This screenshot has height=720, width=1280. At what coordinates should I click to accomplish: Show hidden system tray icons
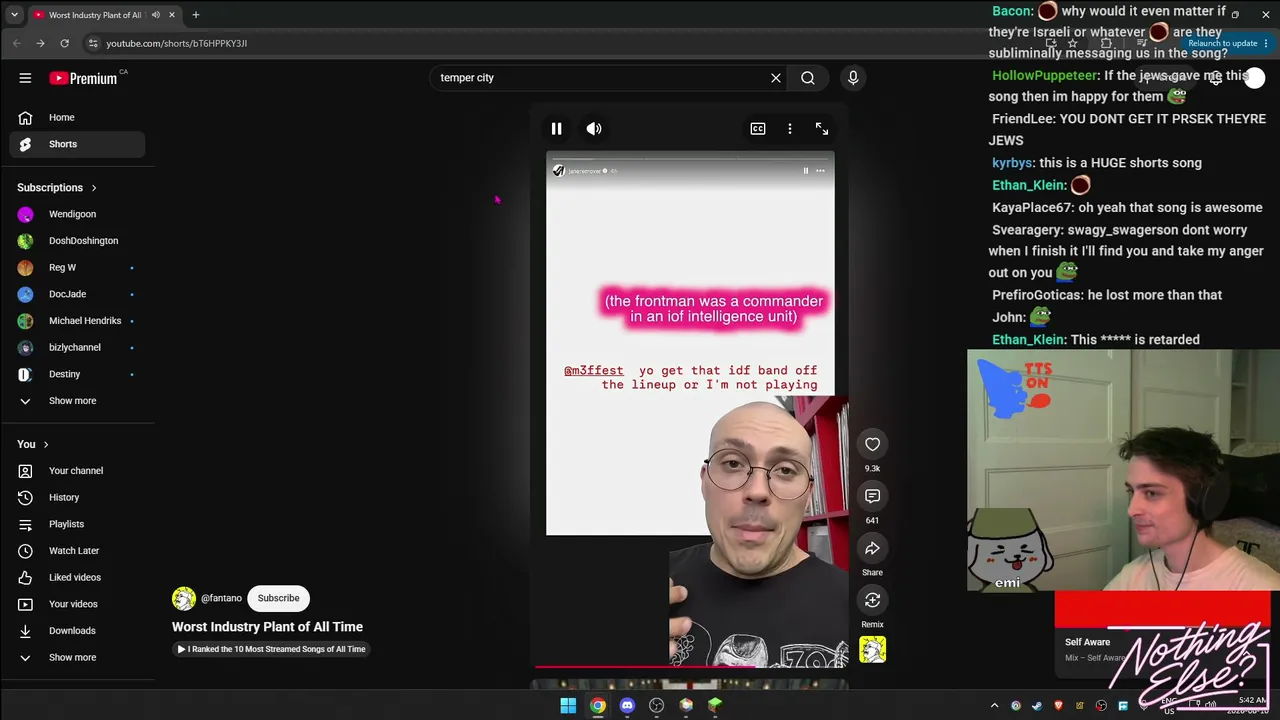coord(994,706)
